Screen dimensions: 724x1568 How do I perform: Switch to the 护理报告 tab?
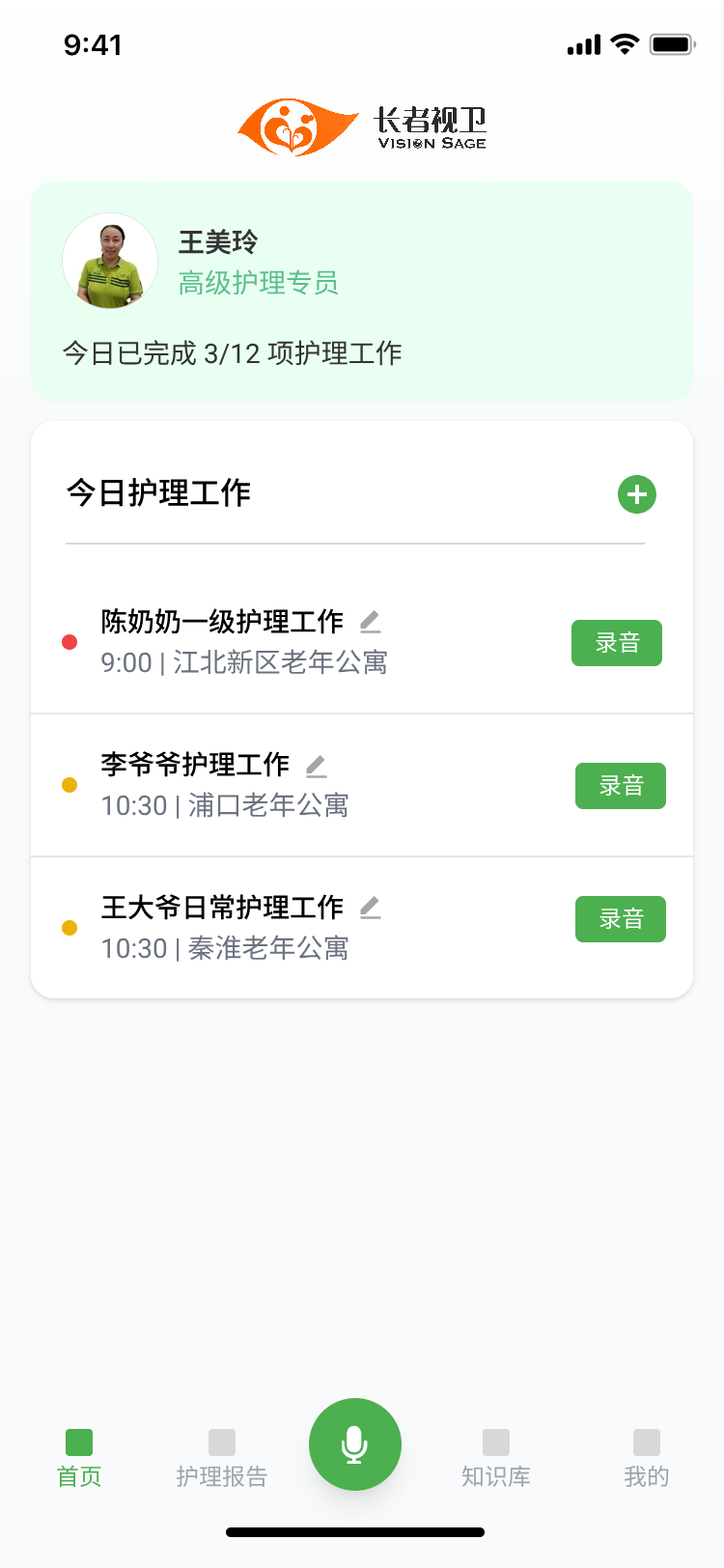222,1457
